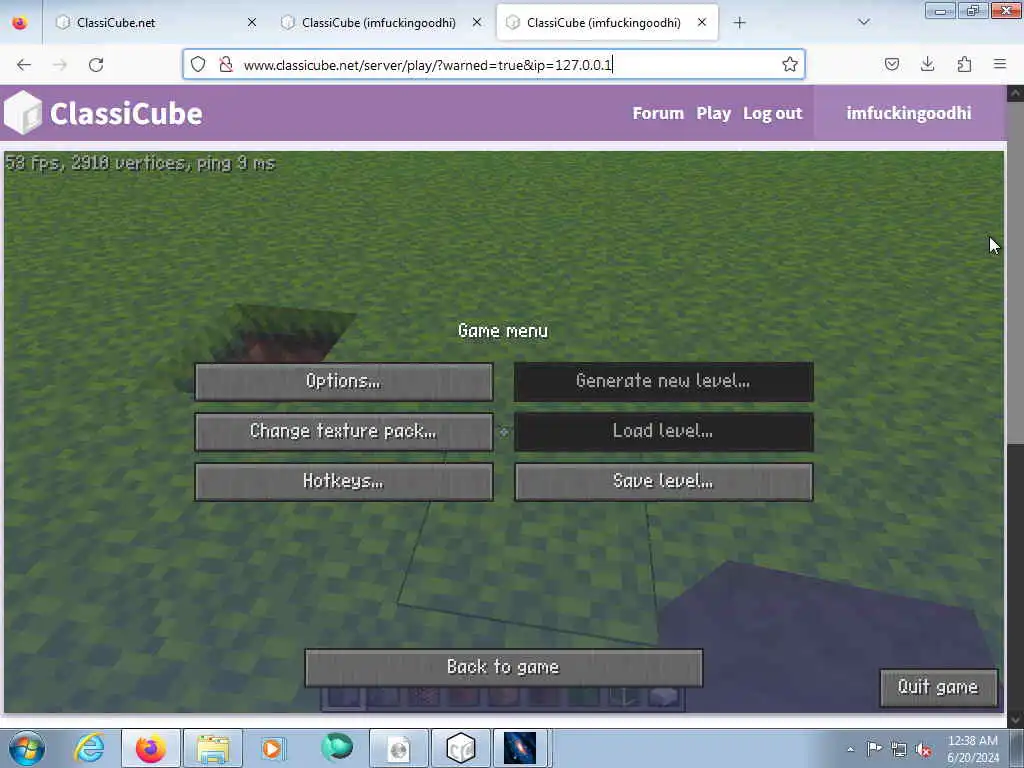Open Firefox hamburger application menu
This screenshot has height=768, width=1024.
1000,64
